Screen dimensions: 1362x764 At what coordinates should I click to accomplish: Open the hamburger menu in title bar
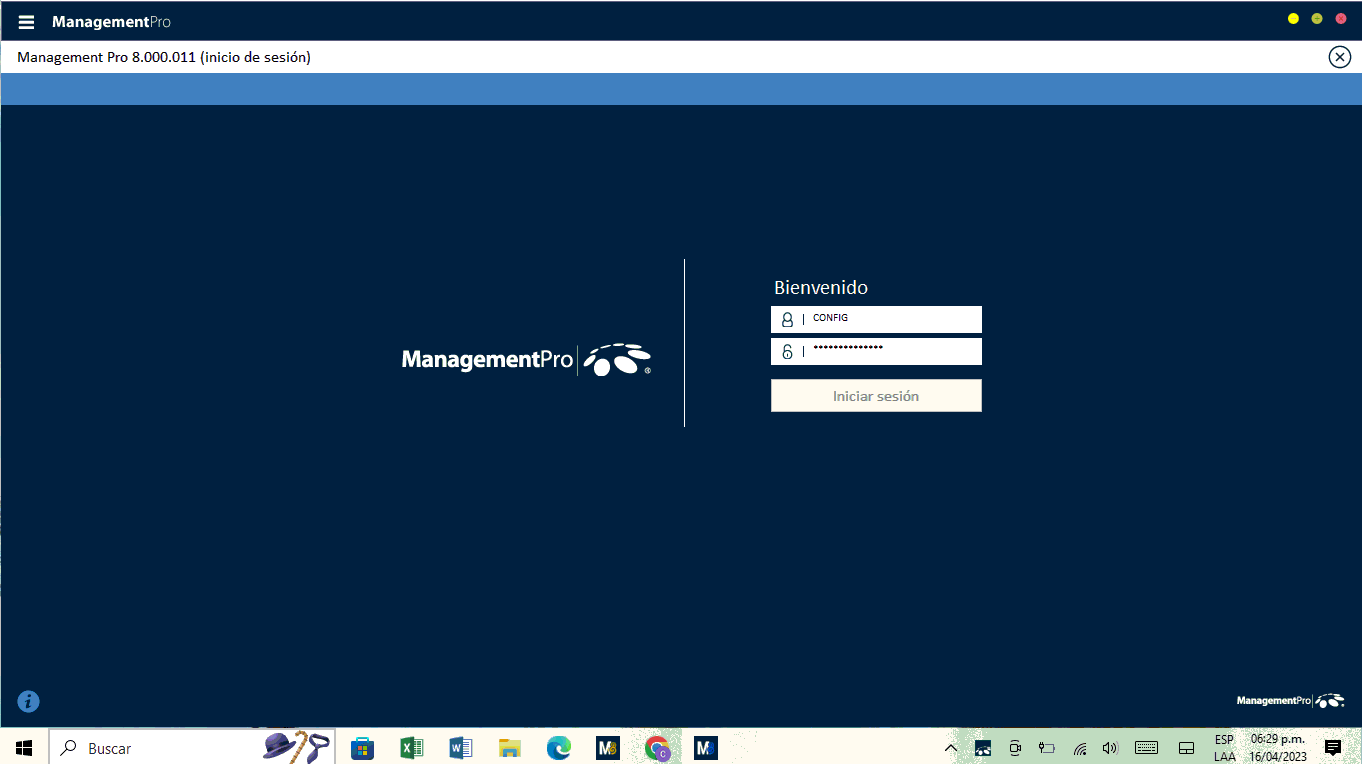(26, 22)
